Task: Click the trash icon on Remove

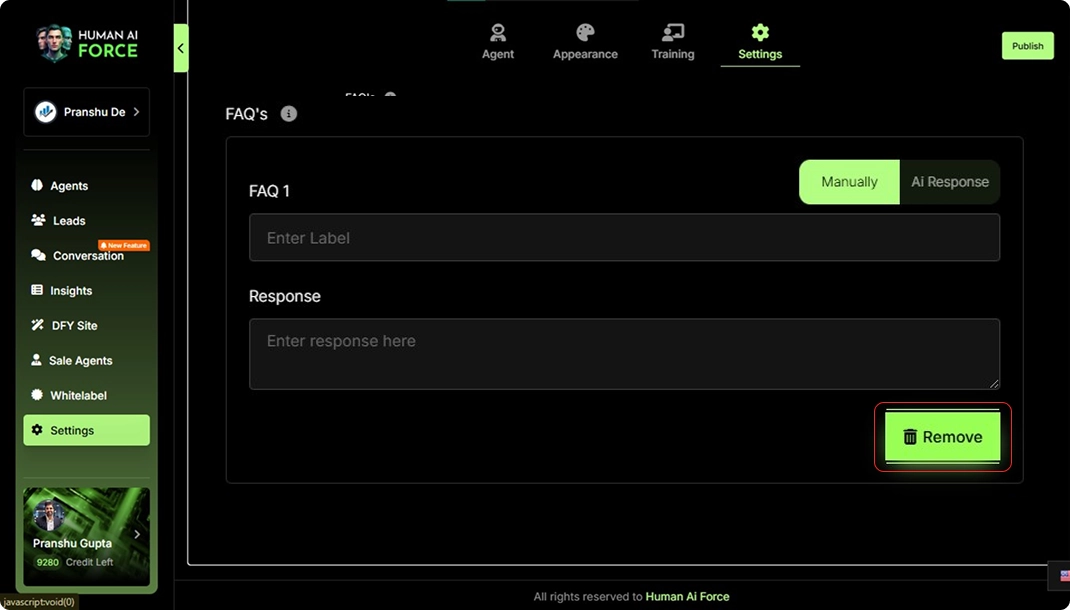Action: click(910, 437)
